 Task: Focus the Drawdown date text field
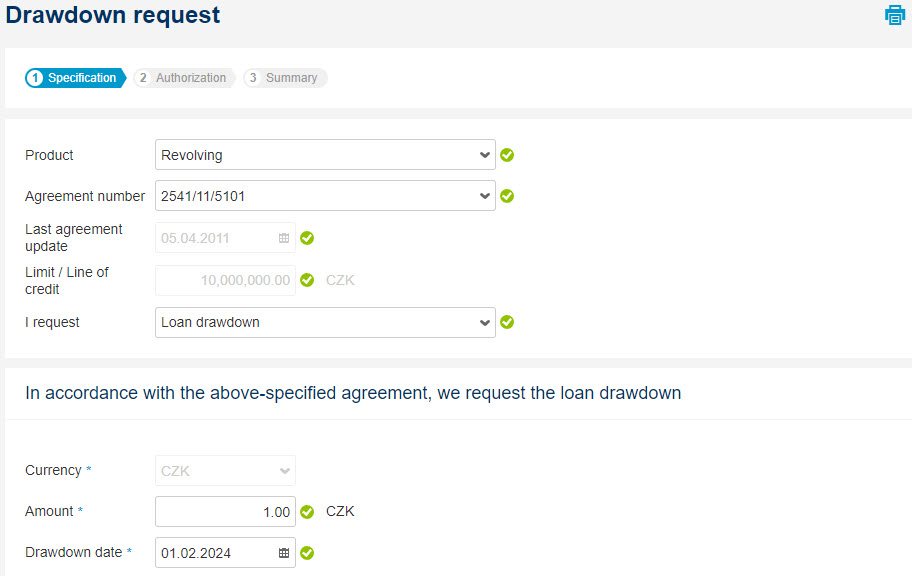pos(216,553)
